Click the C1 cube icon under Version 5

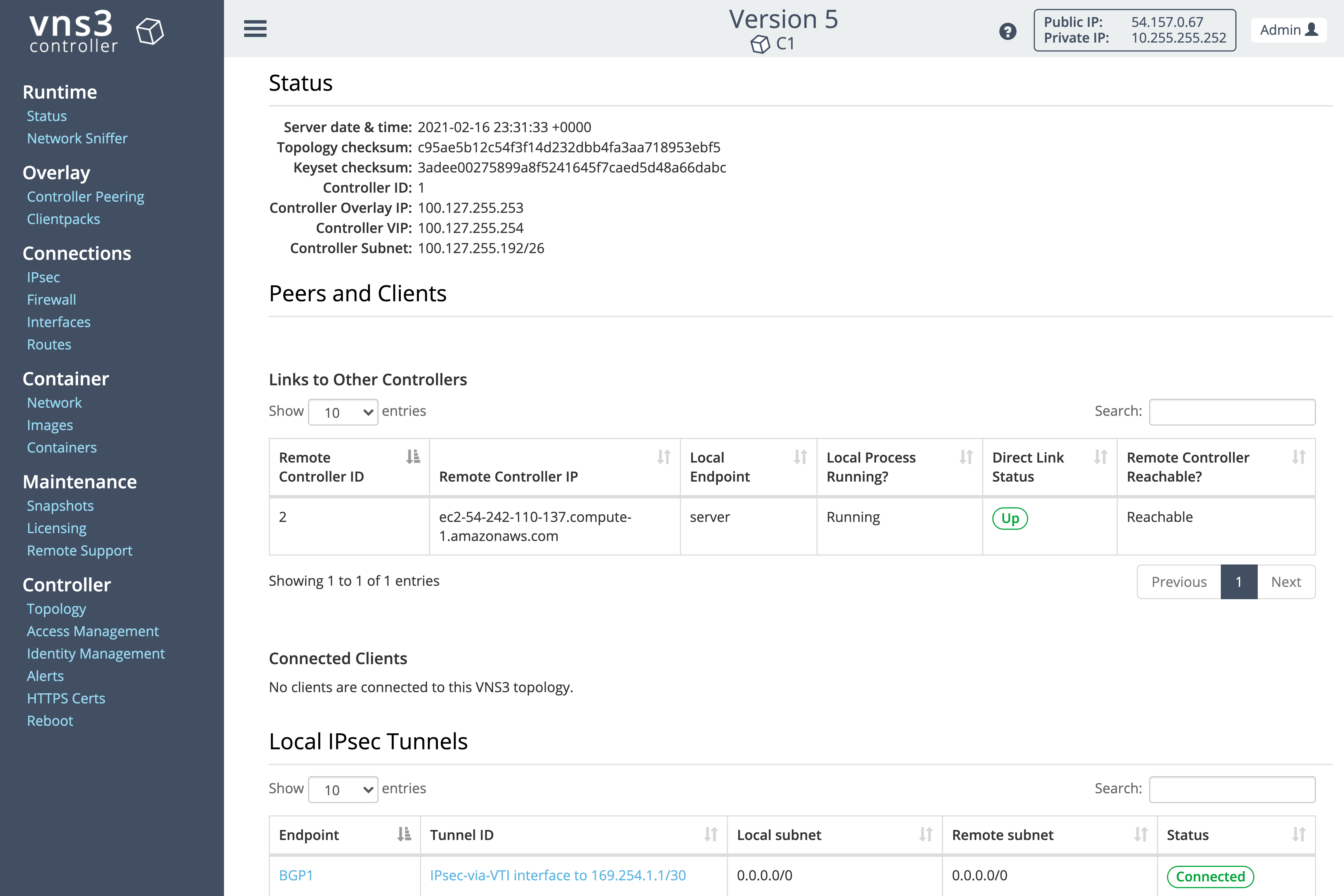[x=760, y=44]
